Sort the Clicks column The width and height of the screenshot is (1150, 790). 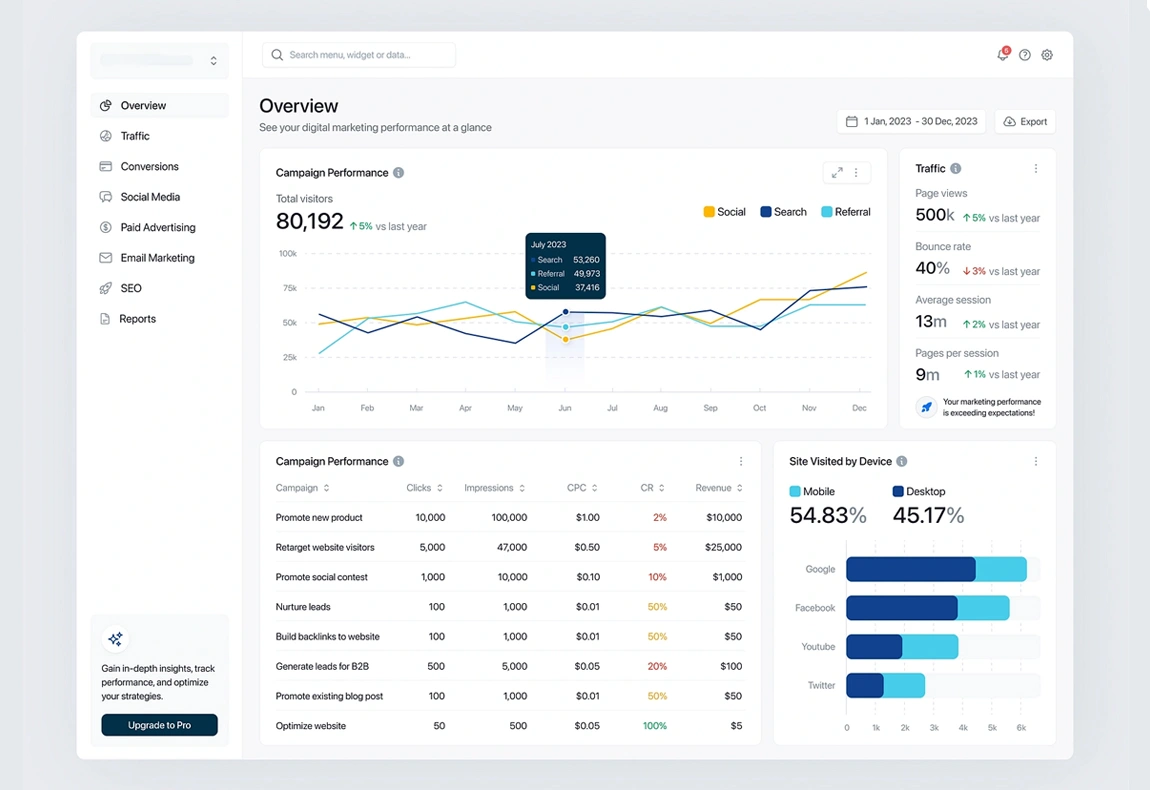pyautogui.click(x=424, y=487)
